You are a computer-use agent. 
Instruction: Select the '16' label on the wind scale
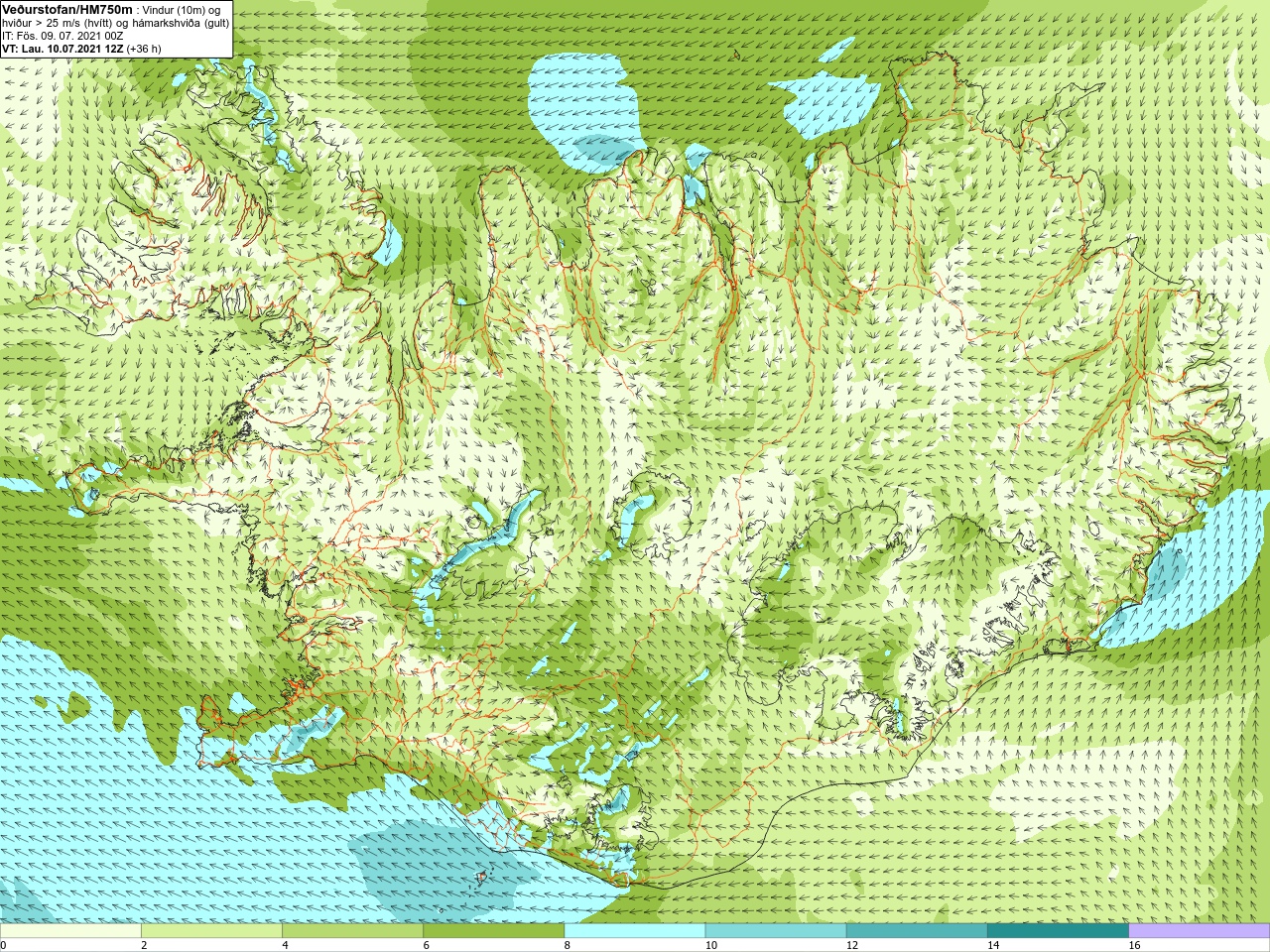click(1134, 946)
